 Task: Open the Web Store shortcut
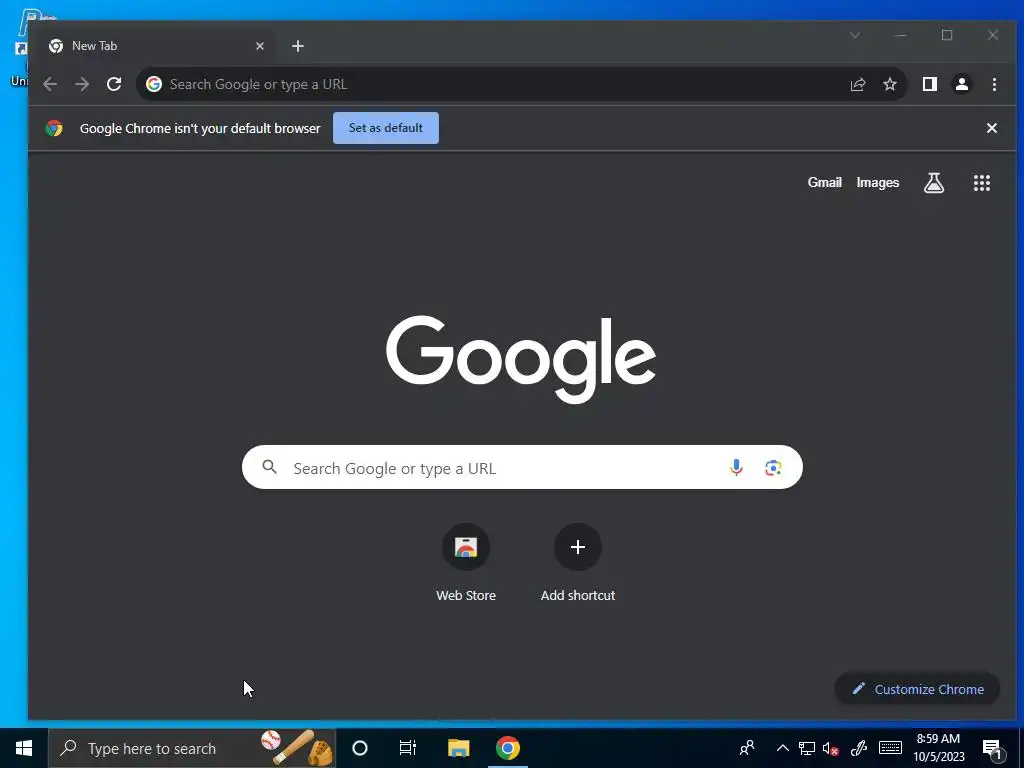(x=466, y=563)
